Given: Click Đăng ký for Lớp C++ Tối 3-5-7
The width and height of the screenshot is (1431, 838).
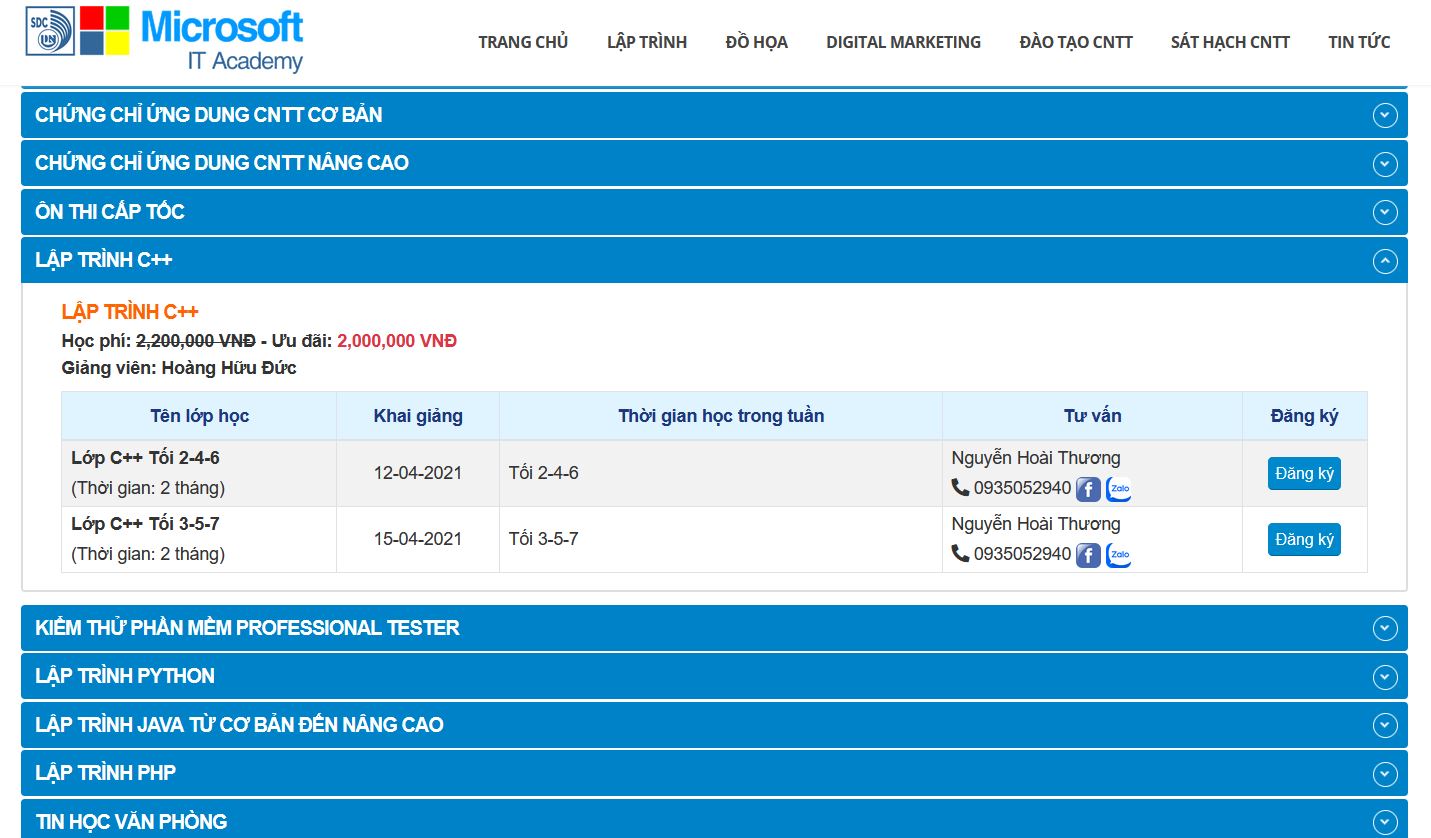Looking at the screenshot, I should point(1304,539).
